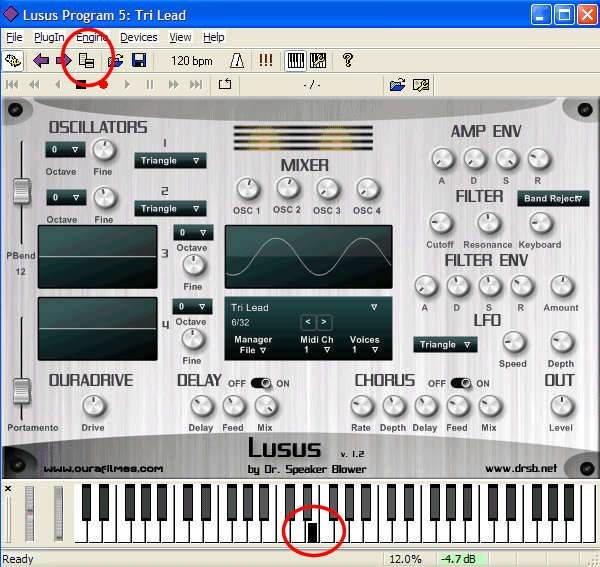Save bank with floppy disk icon

tap(139, 60)
